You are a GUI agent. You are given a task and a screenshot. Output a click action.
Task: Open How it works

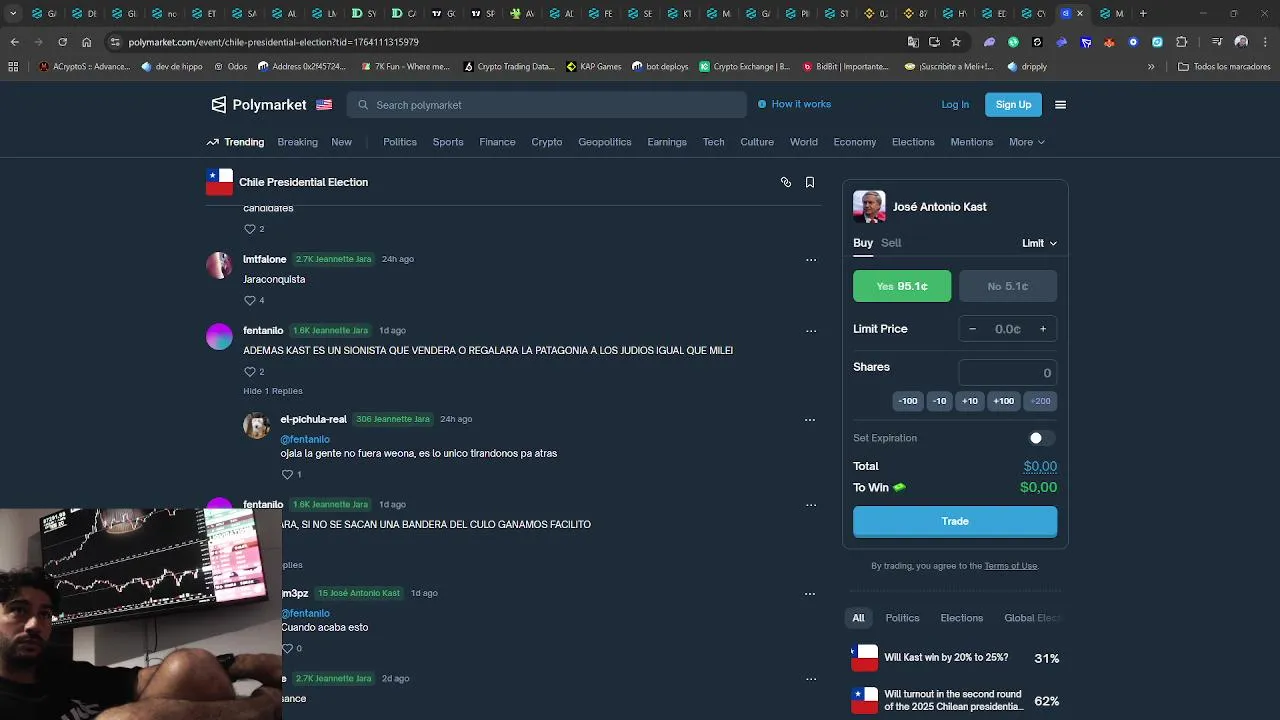coord(794,104)
